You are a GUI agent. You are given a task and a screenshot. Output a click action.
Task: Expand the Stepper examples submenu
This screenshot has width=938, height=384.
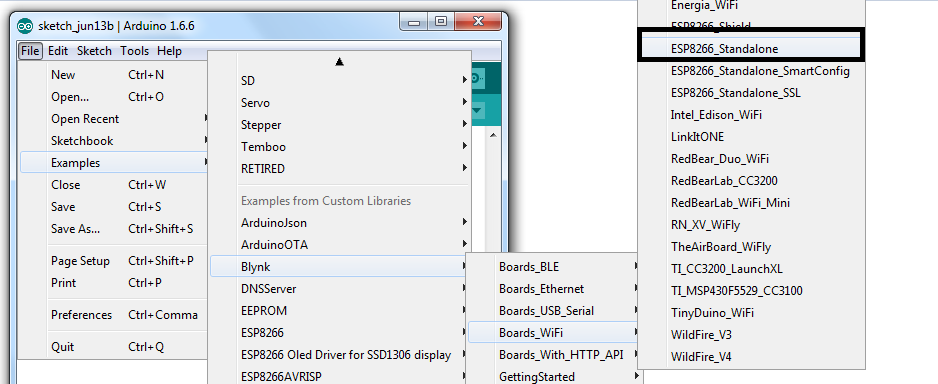pyautogui.click(x=340, y=125)
